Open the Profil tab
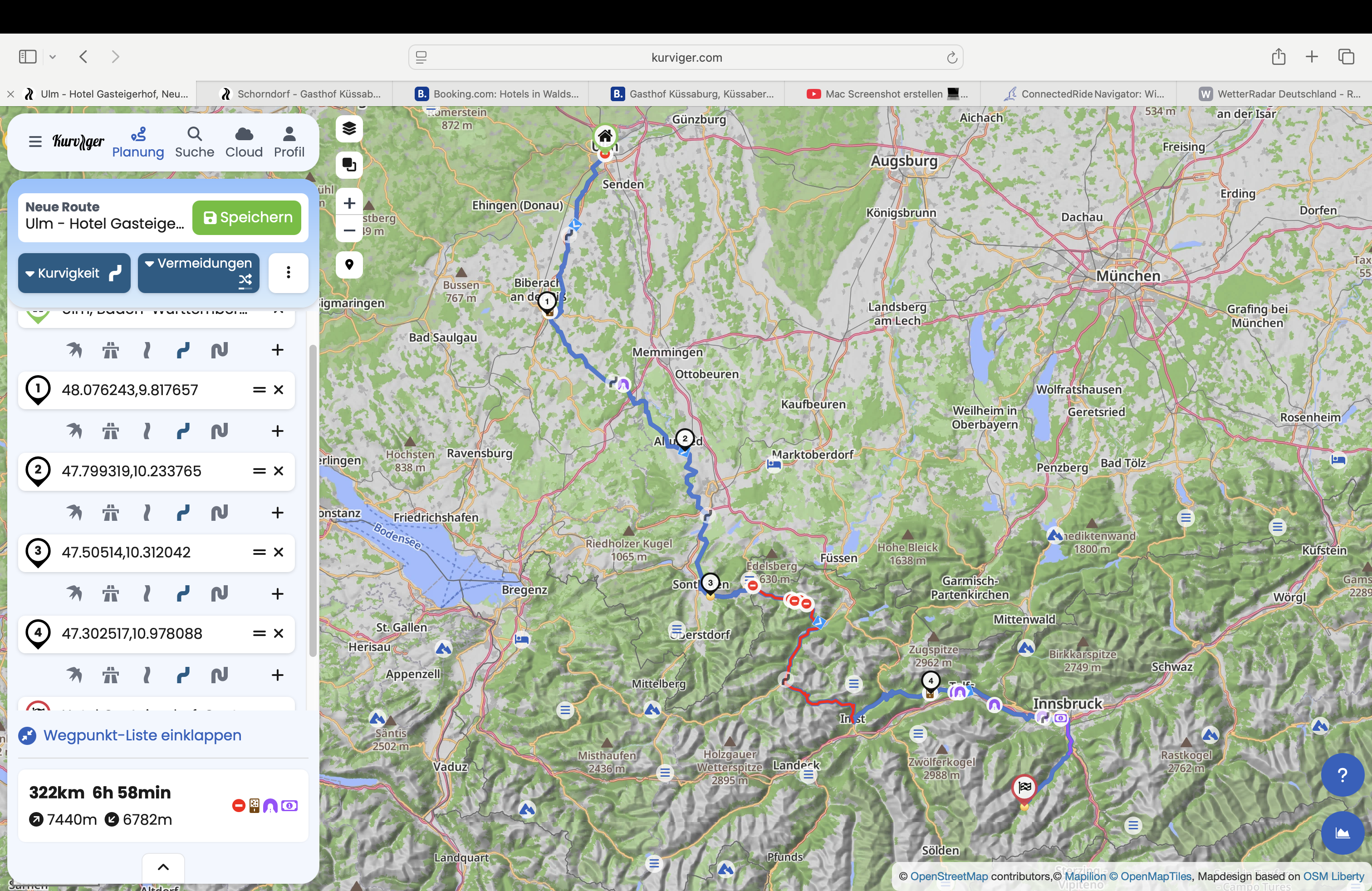Screen dimensions: 1372x891 289,142
